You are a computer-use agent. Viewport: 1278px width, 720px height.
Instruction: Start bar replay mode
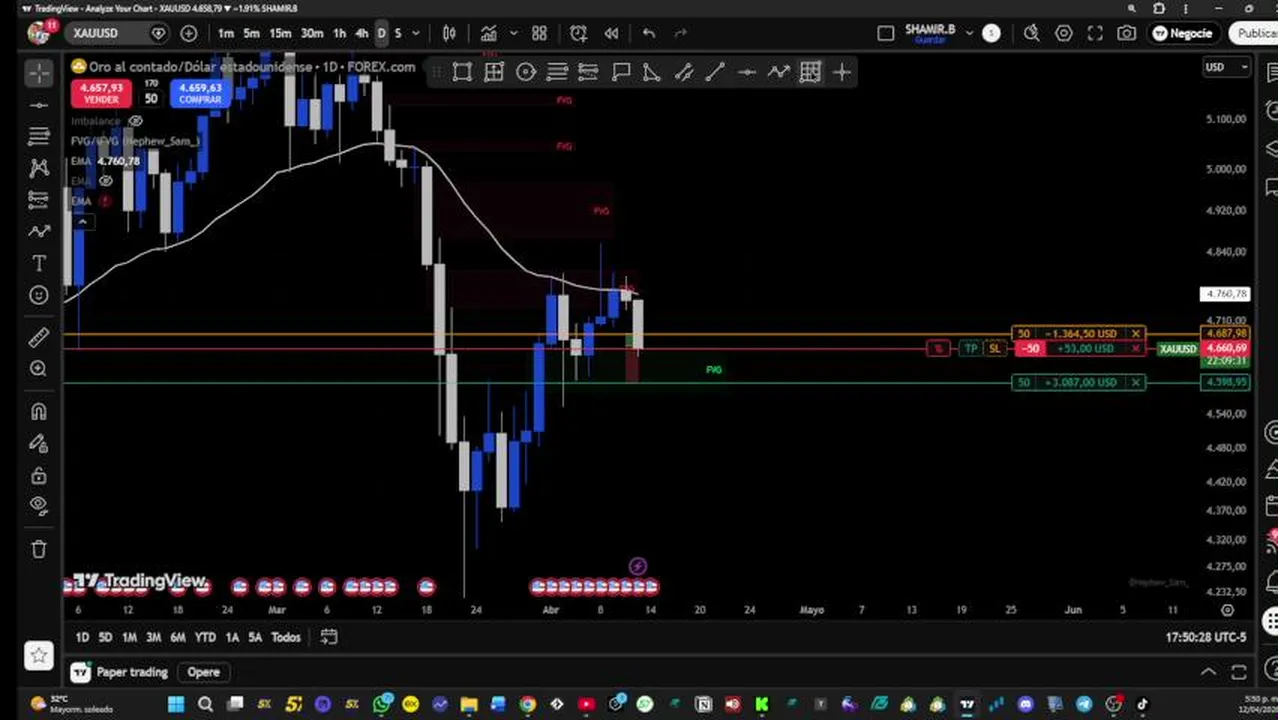click(611, 33)
